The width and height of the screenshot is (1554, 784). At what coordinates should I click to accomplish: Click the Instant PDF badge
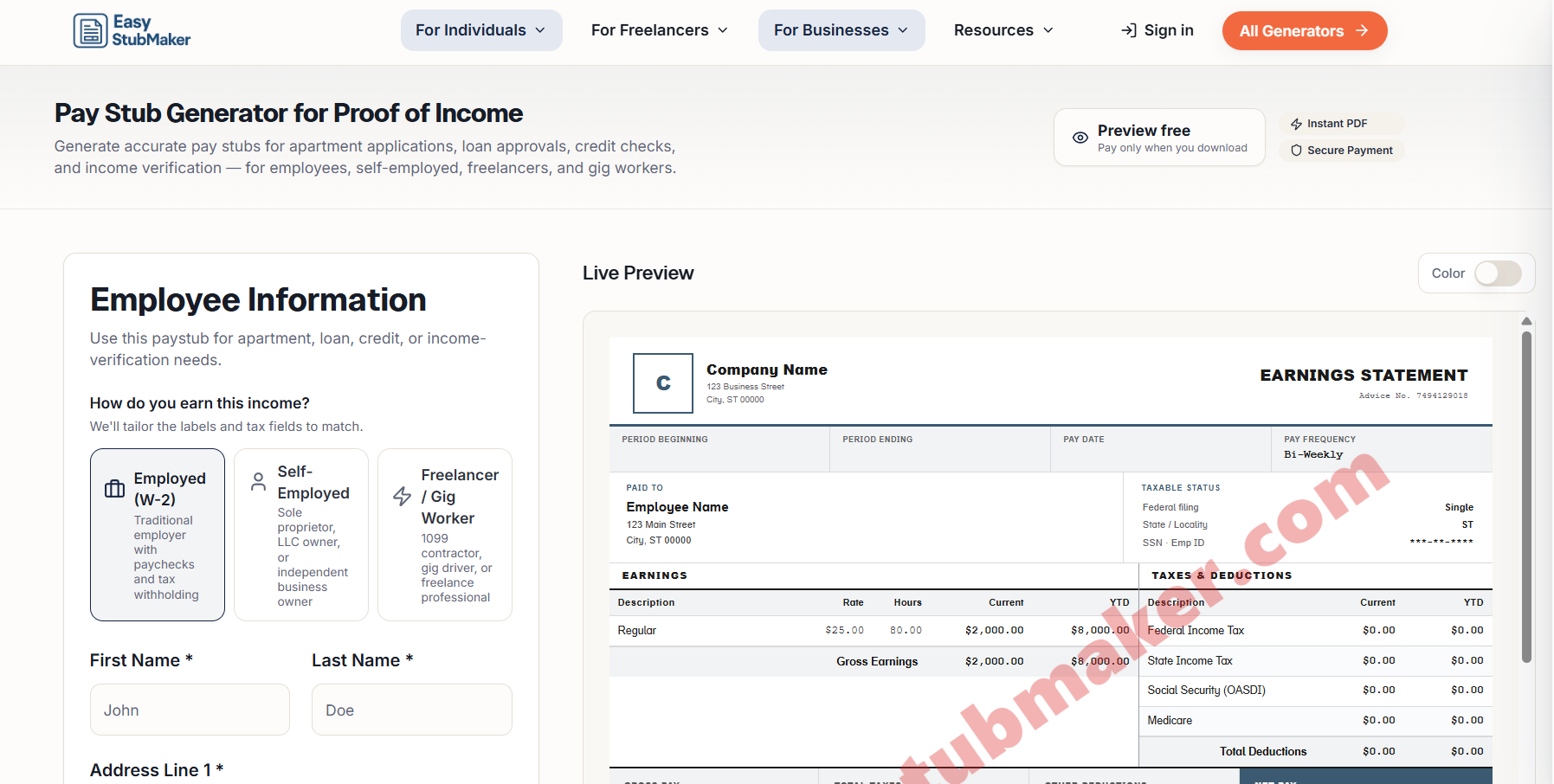1341,124
